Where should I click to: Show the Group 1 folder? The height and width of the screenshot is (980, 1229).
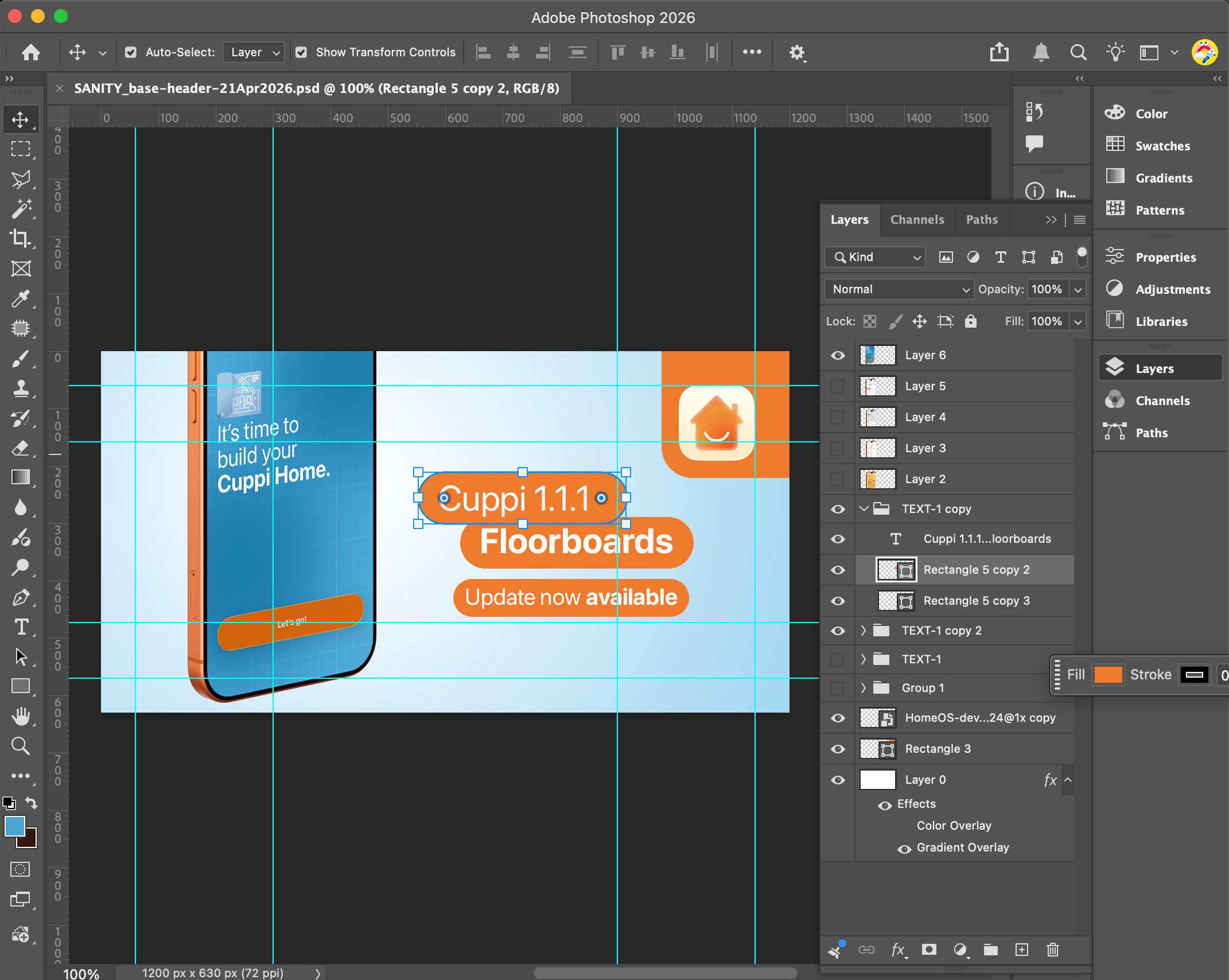point(838,688)
